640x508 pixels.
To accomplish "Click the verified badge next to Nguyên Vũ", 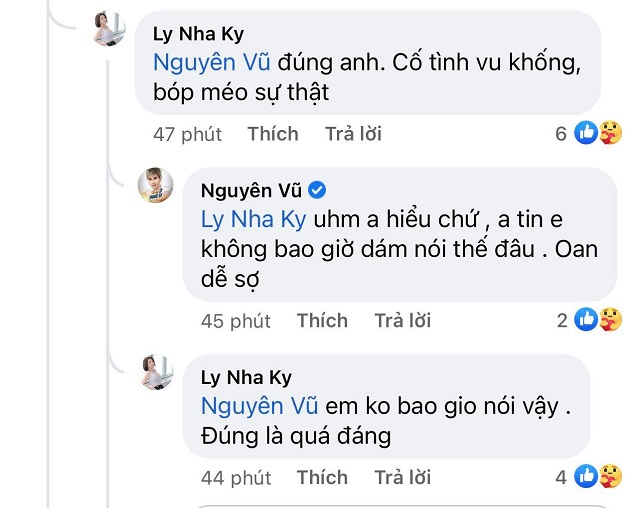I will tap(317, 189).
